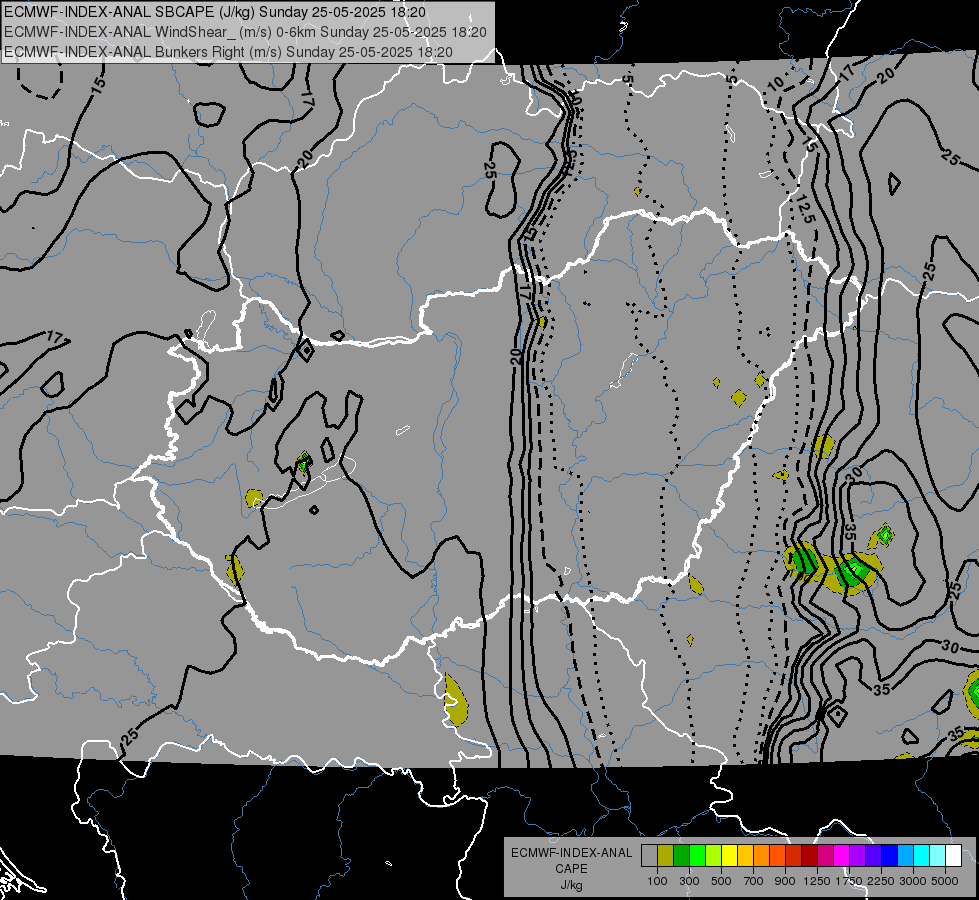
Task: Click the legend value 1250
Action: [817, 881]
